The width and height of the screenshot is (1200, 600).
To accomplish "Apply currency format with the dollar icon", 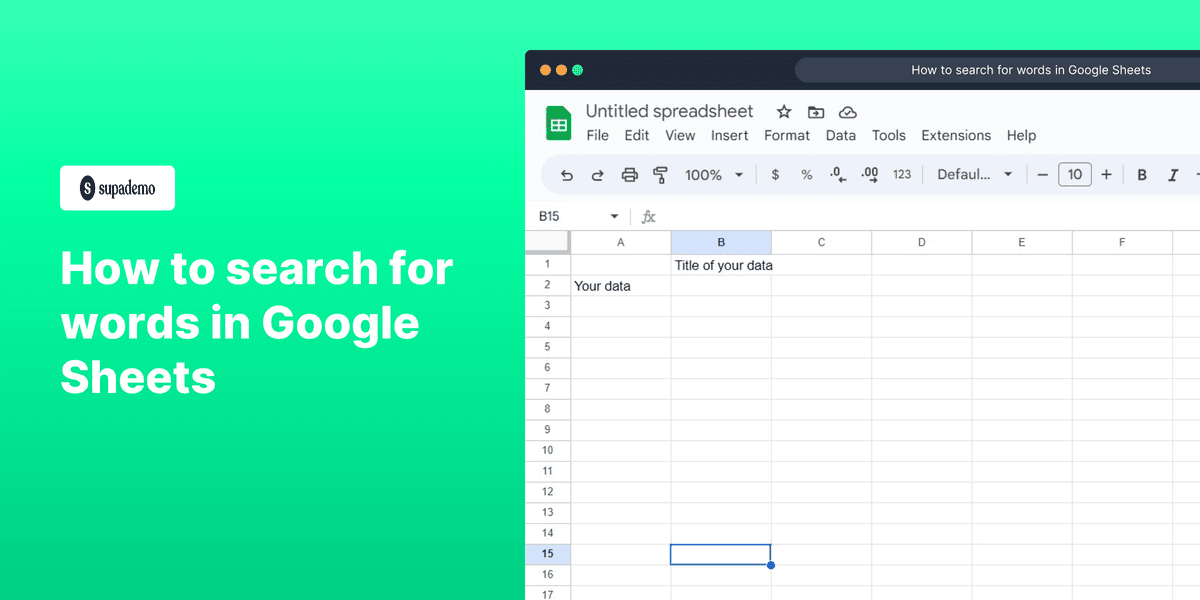I will point(775,174).
